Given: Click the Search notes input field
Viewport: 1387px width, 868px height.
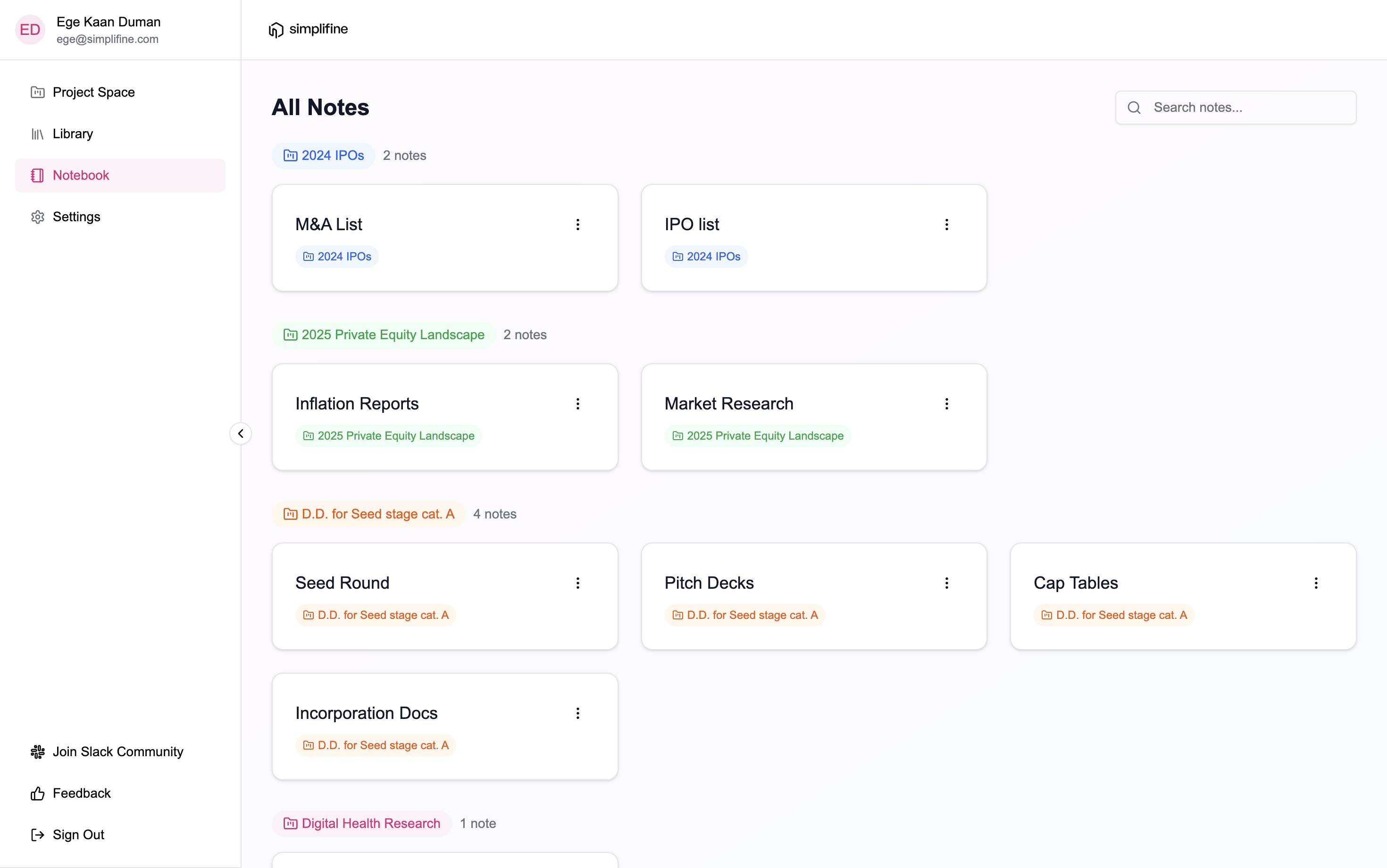Looking at the screenshot, I should [x=1246, y=108].
